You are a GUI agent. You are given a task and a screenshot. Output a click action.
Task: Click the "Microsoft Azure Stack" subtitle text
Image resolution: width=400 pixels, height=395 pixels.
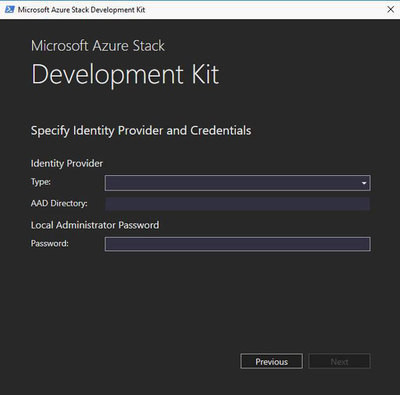tap(98, 46)
